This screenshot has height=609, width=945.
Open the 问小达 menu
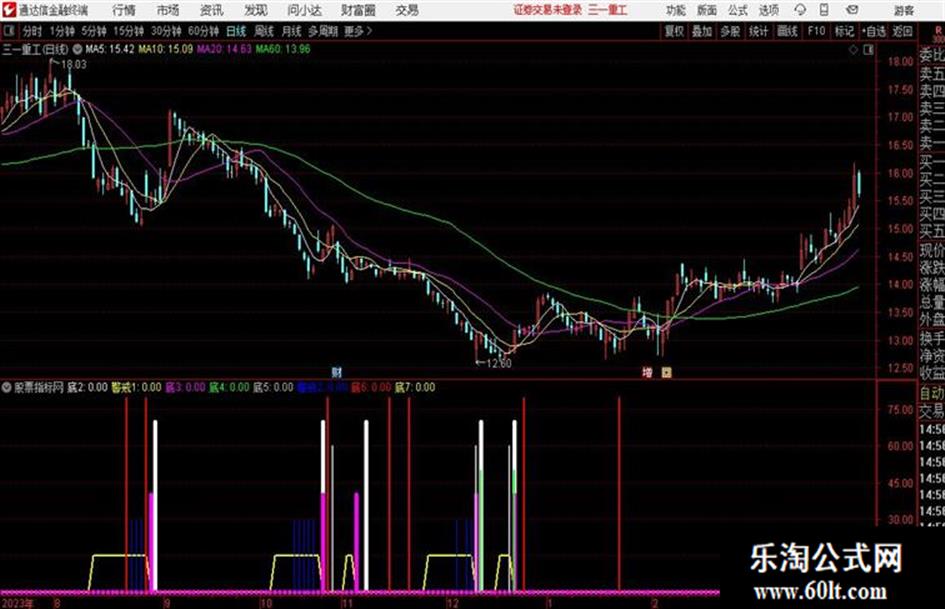[304, 10]
